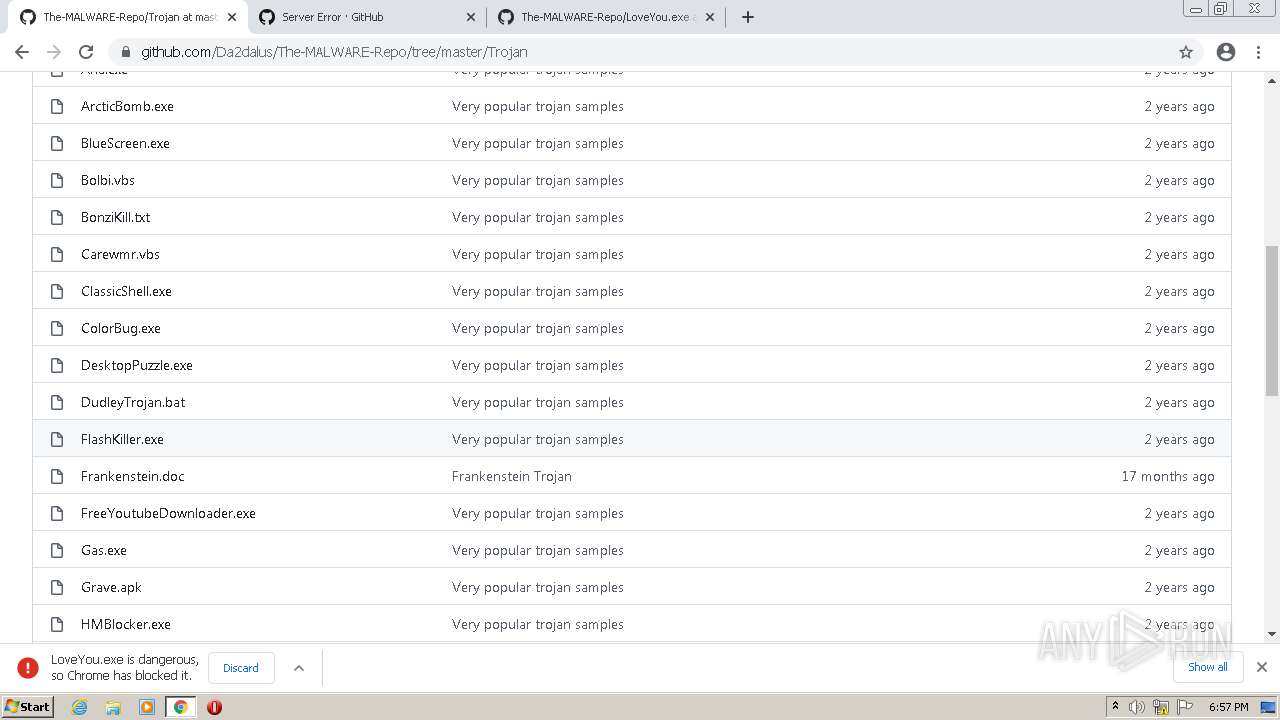This screenshot has height=720, width=1280.
Task: Click the file icon beside BlueScreen.exe
Action: coord(57,143)
